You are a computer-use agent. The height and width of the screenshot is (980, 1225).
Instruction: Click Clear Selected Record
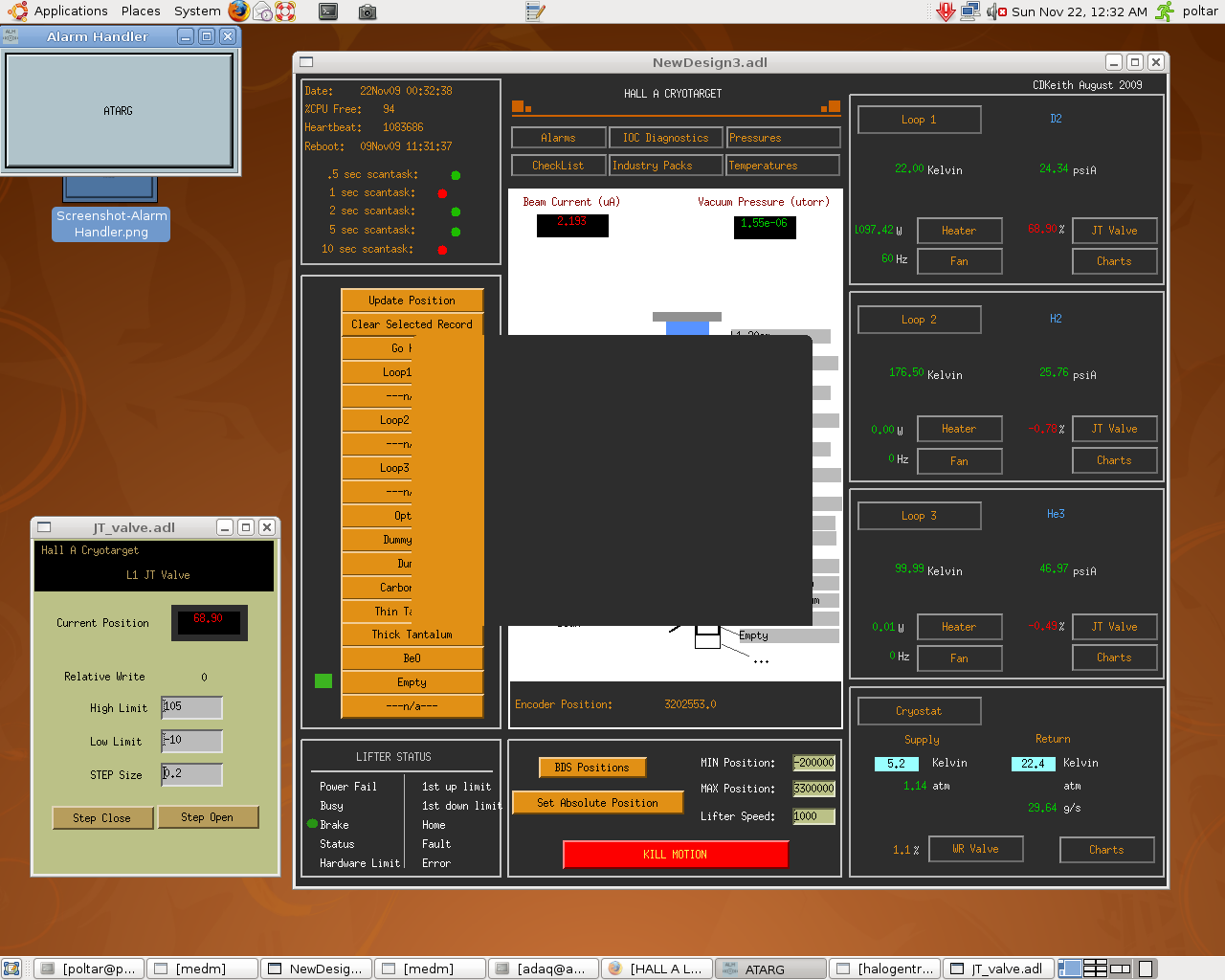click(412, 324)
